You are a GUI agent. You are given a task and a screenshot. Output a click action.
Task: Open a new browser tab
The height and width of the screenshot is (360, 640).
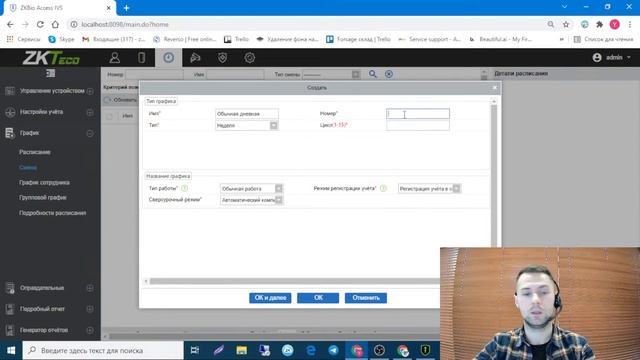click(127, 8)
